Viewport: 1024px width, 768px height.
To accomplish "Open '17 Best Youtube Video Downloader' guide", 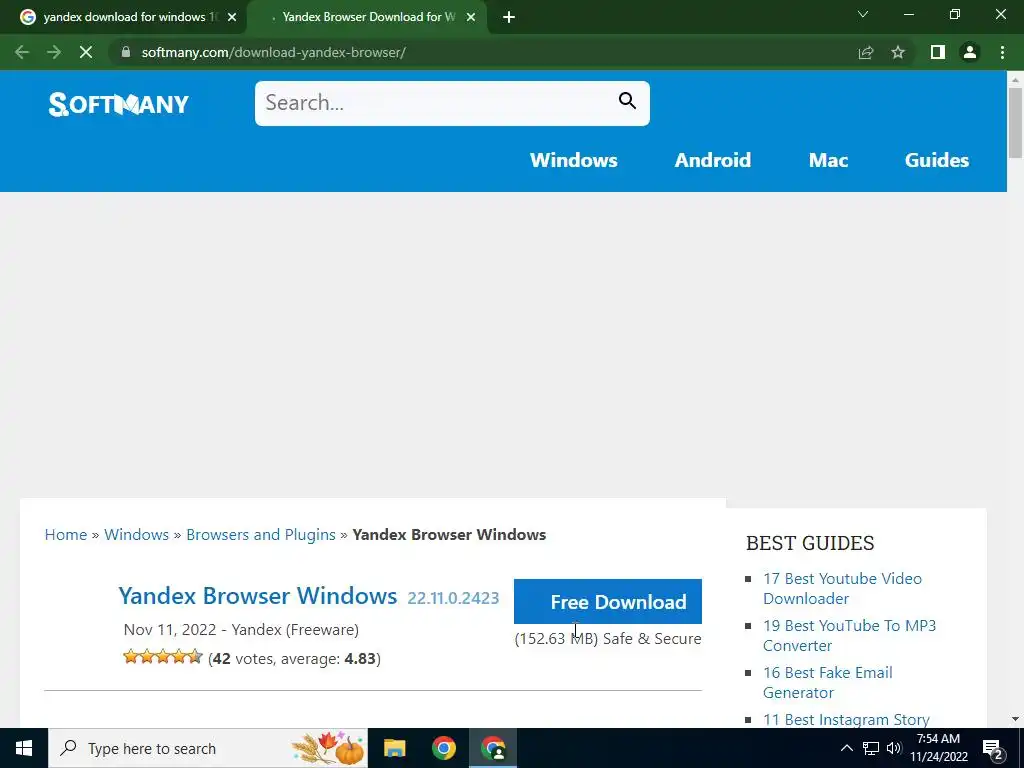I will [842, 588].
